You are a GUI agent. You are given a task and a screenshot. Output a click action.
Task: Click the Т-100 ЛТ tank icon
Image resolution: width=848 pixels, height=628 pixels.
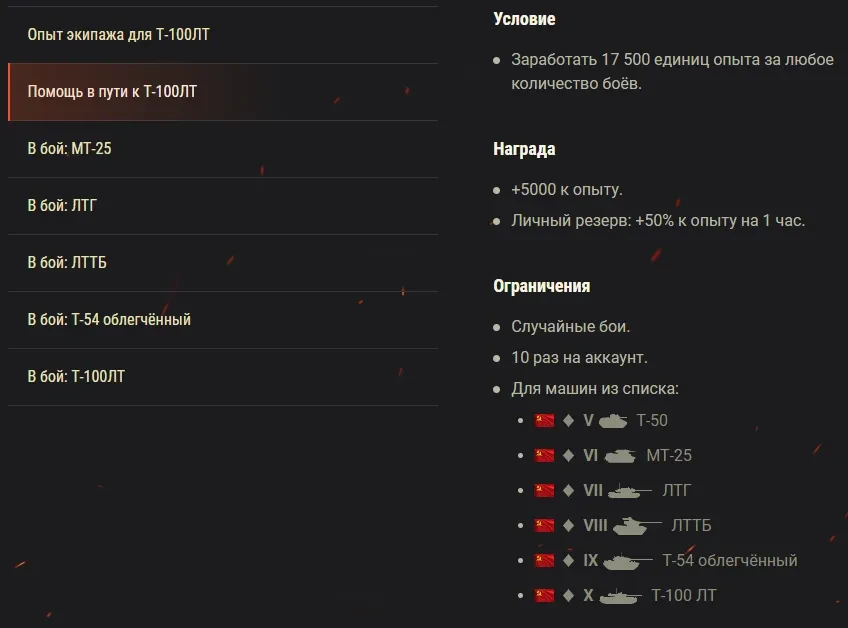(x=621, y=596)
